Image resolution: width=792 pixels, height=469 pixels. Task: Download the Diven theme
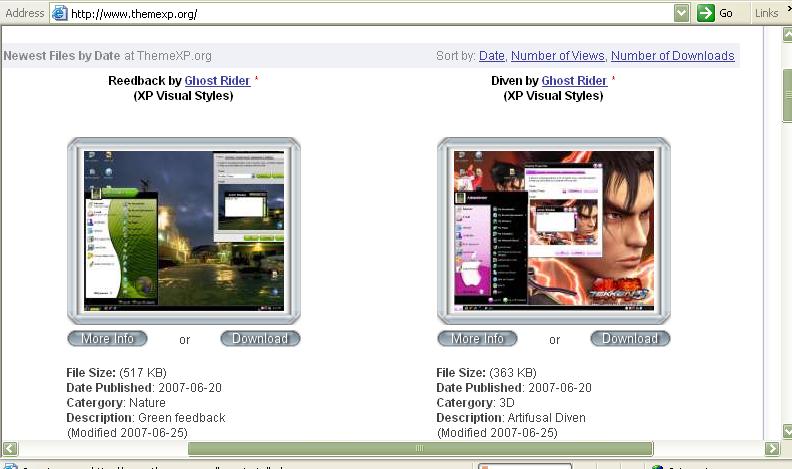tap(630, 338)
